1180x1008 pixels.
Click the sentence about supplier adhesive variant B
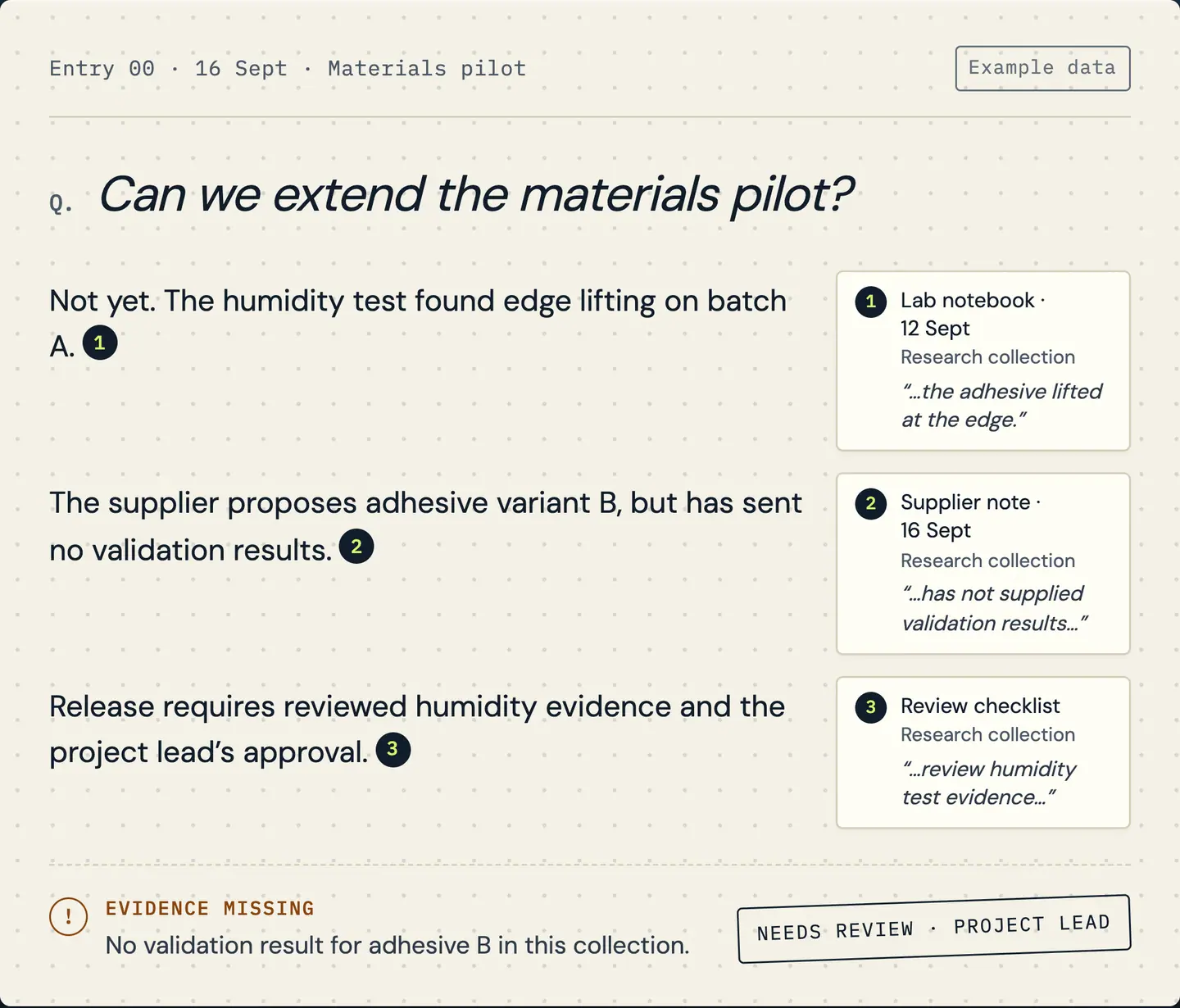point(426,526)
